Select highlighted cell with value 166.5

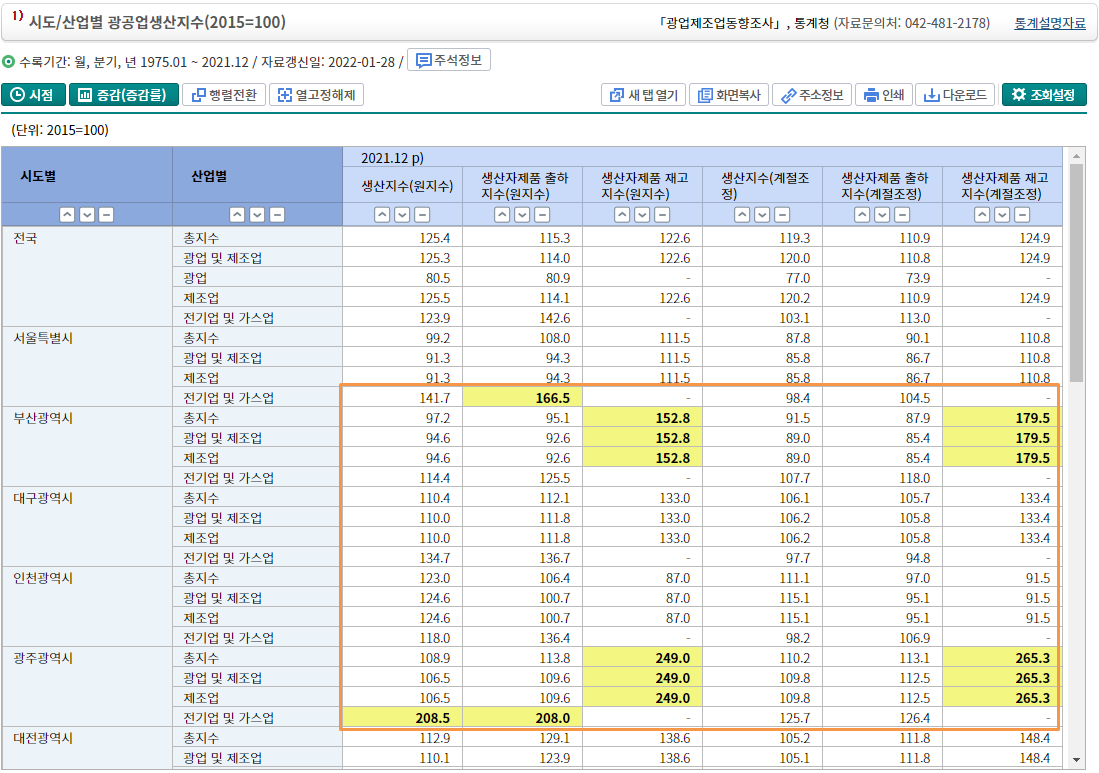click(522, 398)
